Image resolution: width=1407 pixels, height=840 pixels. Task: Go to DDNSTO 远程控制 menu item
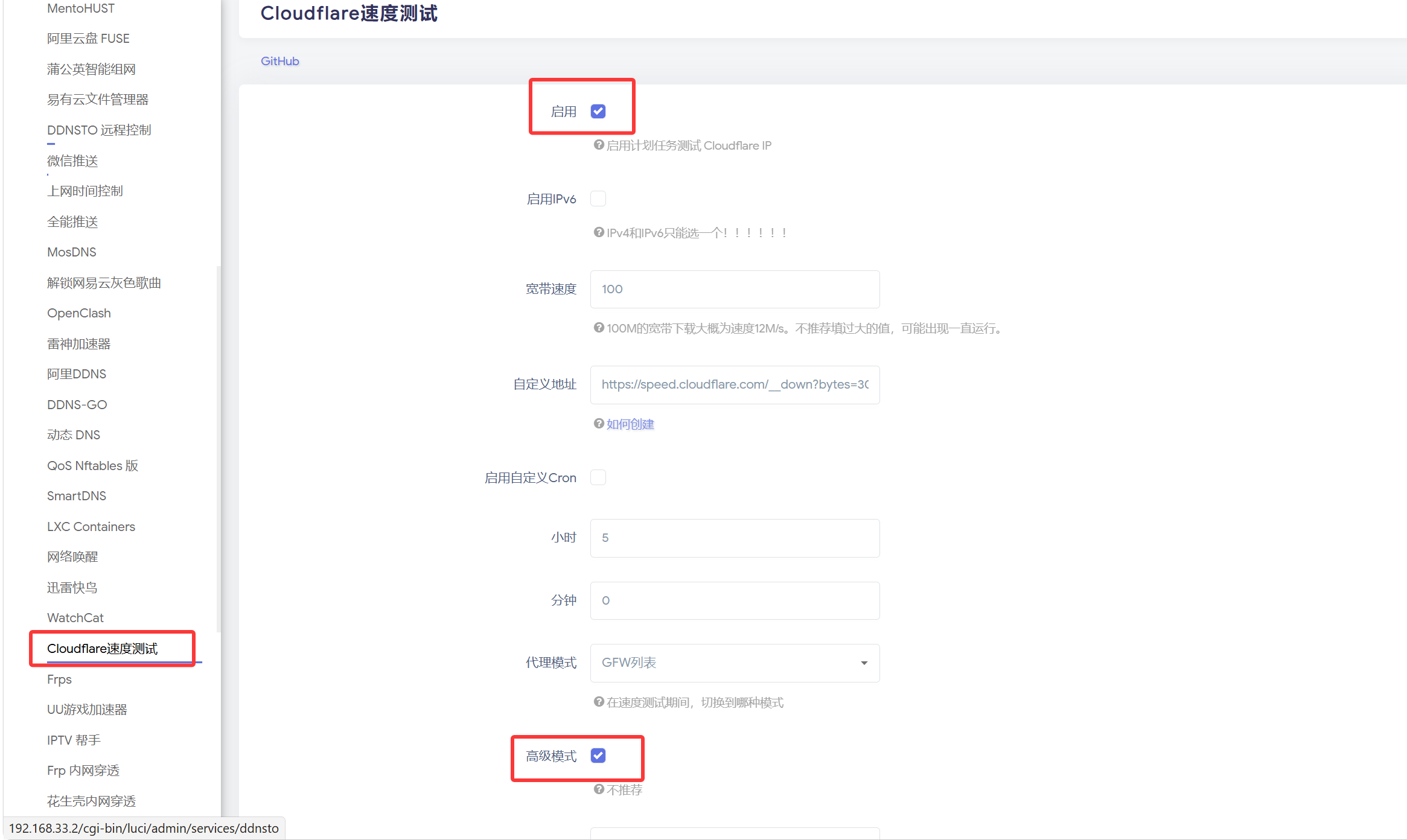[x=99, y=130]
